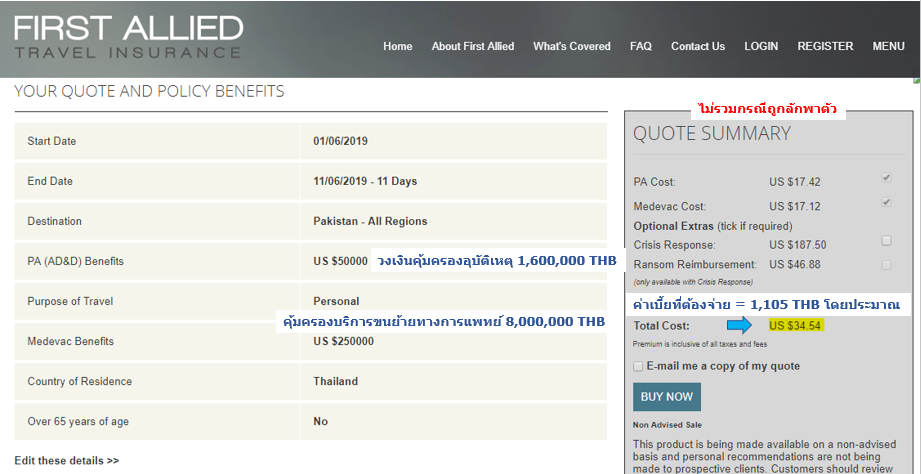Screen dimensions: 921x474
Task: Enable the Crisis Response optional extra
Action: pyautogui.click(x=886, y=241)
